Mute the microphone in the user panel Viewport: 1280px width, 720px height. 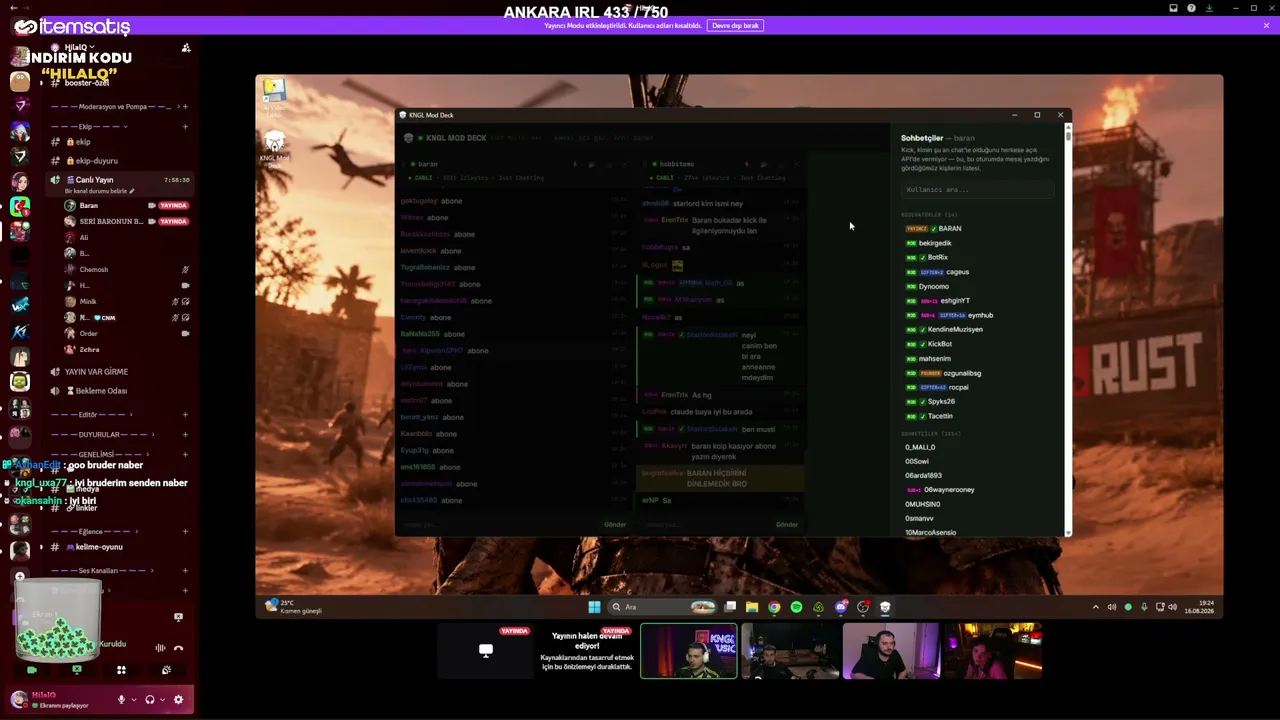122,700
